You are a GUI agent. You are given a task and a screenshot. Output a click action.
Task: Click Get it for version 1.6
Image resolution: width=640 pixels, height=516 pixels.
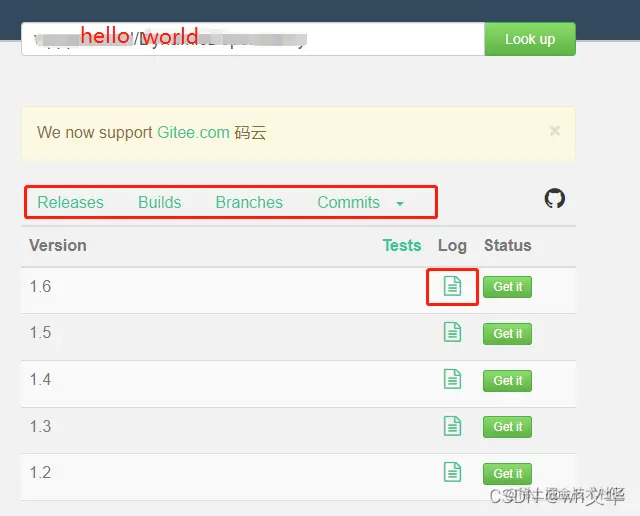coord(507,287)
